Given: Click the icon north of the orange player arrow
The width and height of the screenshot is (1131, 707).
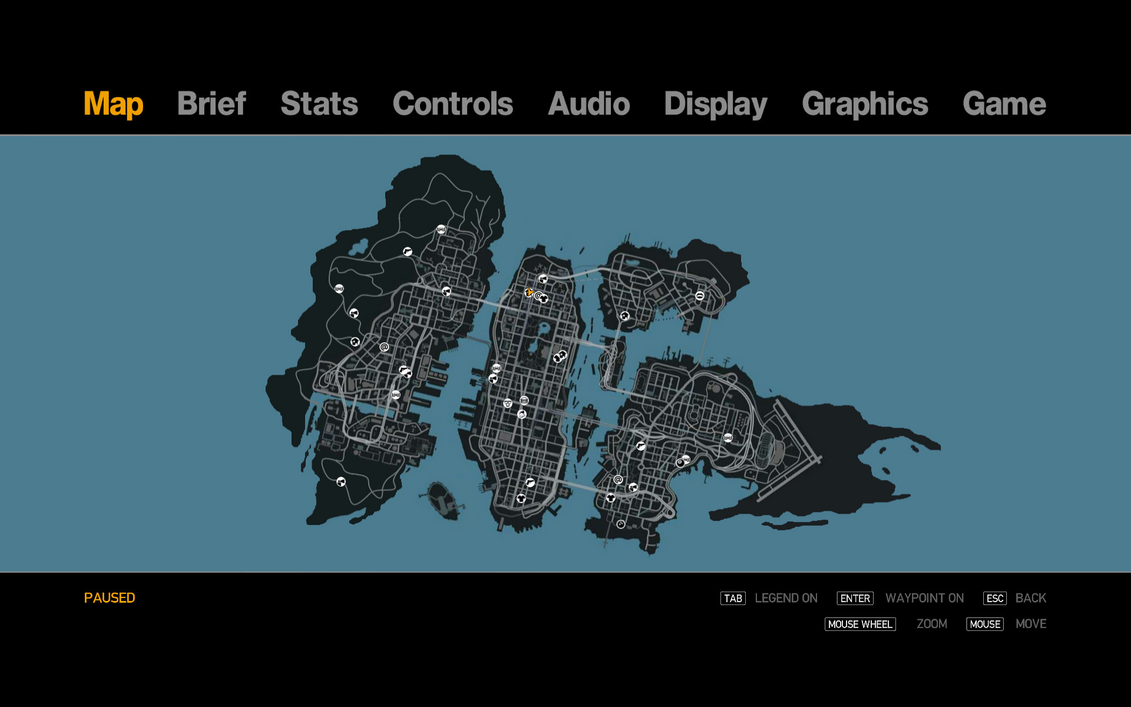Looking at the screenshot, I should tap(543, 279).
